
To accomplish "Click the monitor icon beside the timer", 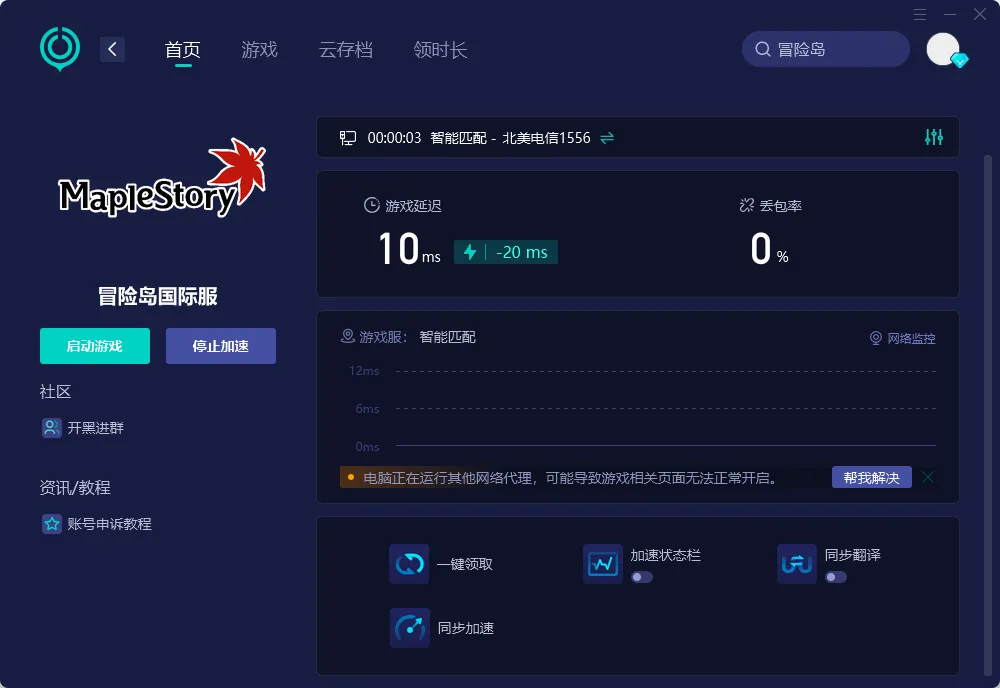I will 348,138.
